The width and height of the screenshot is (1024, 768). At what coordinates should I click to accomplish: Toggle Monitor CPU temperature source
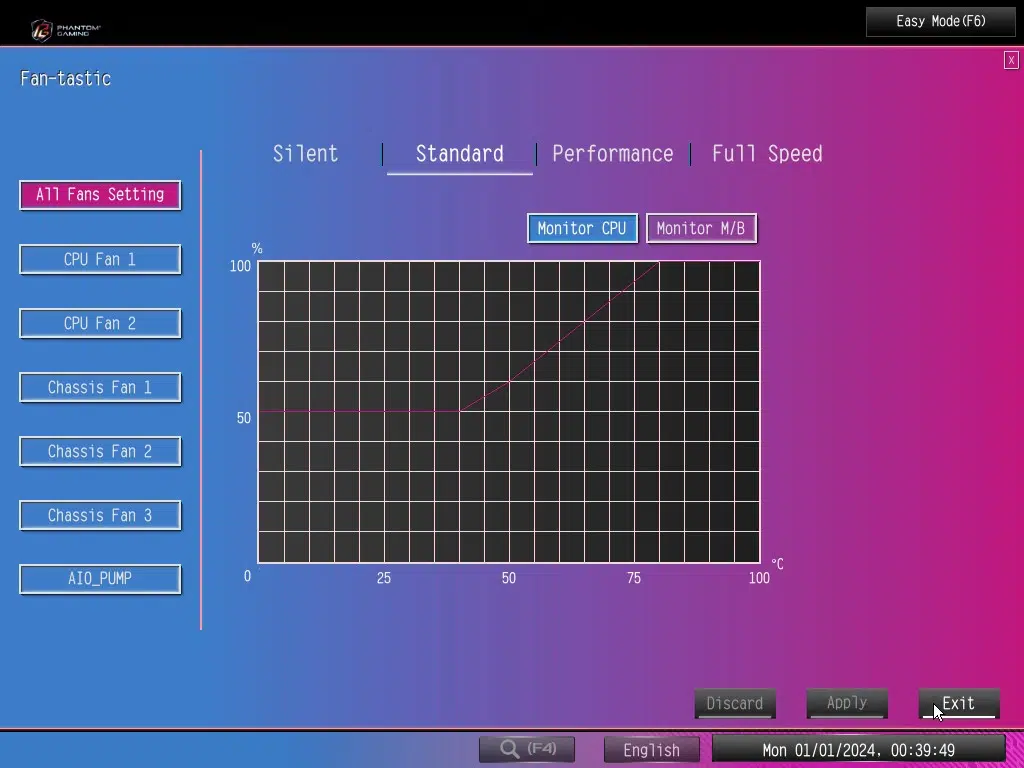(x=581, y=228)
